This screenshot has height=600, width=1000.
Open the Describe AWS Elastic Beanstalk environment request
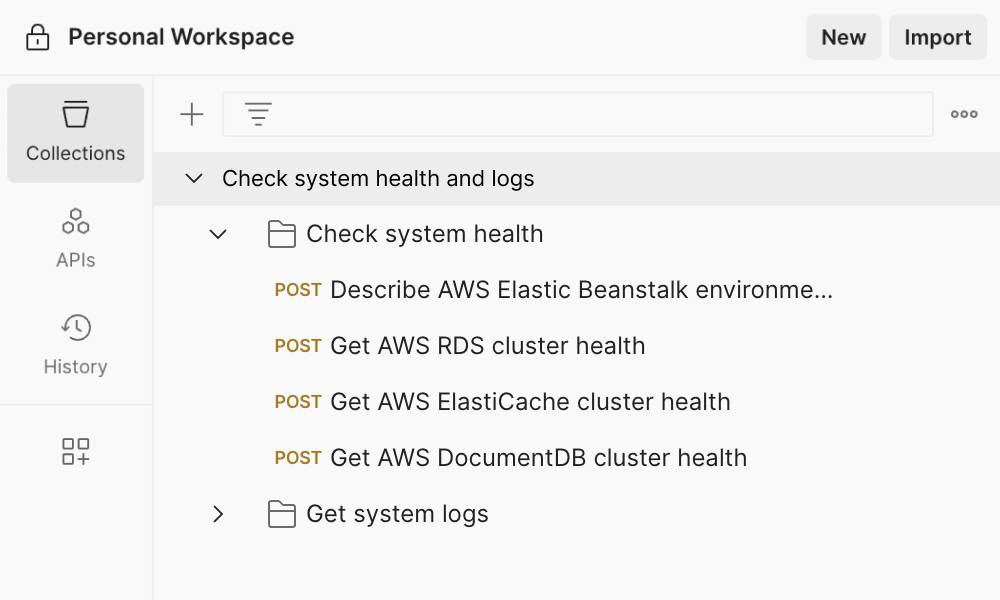pos(580,289)
